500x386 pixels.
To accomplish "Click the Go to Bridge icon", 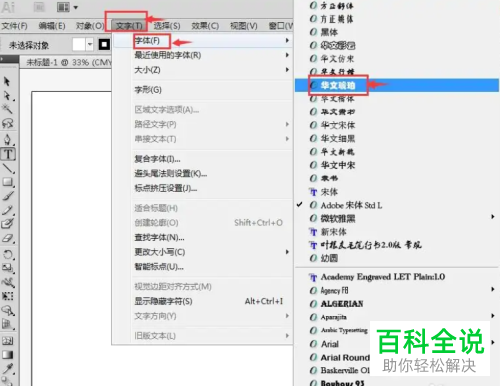I will click(x=38, y=7).
